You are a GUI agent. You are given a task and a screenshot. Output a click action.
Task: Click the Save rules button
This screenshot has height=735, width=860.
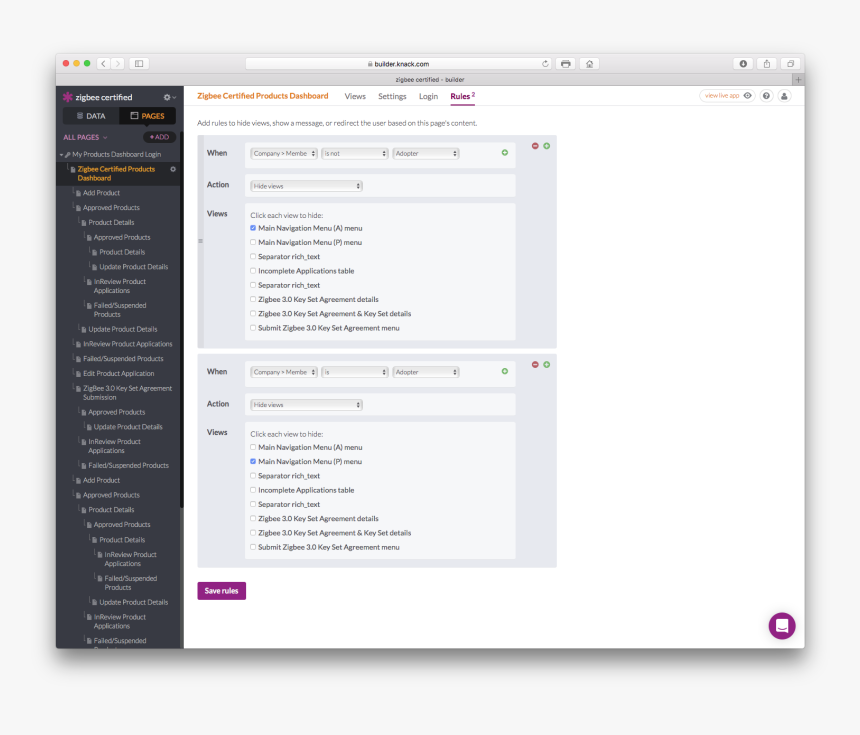pos(222,591)
